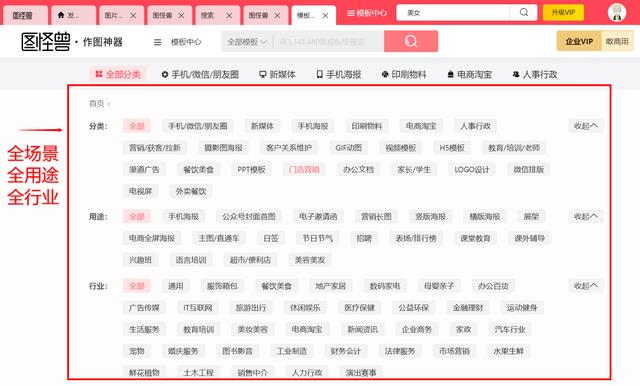Click the 敢商用 button
This screenshot has width=640, height=386.
pyautogui.click(x=617, y=41)
